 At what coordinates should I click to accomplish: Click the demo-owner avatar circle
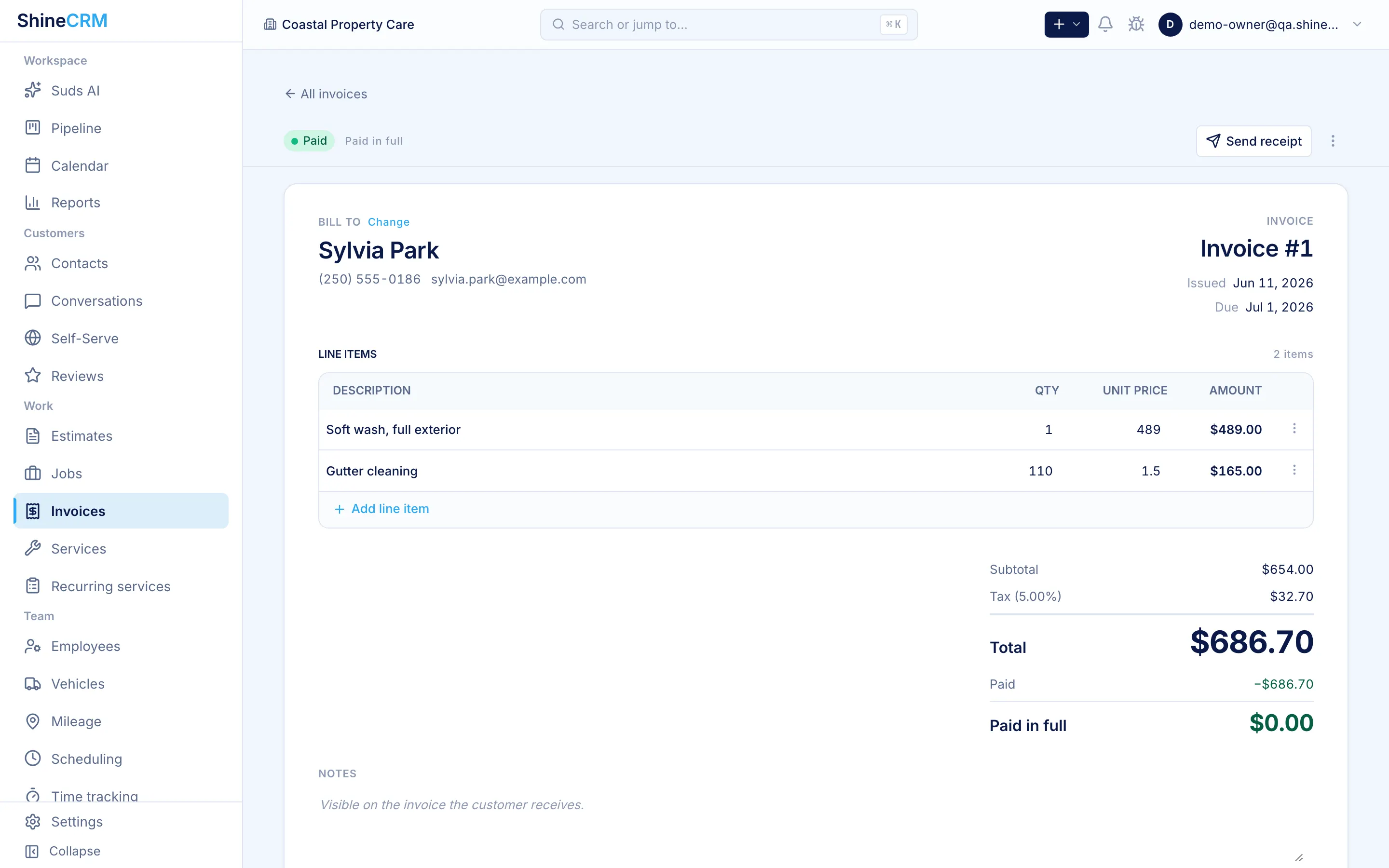(1170, 24)
